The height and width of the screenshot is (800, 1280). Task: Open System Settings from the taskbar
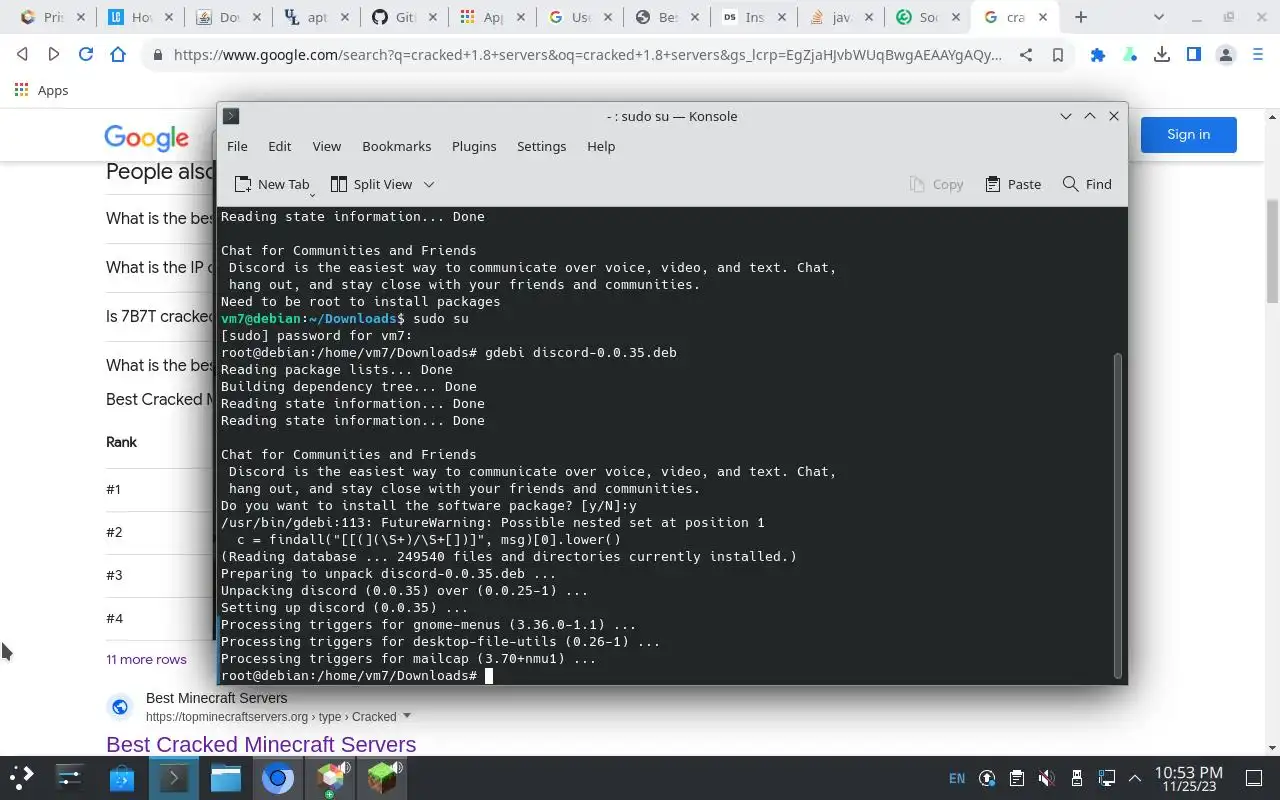(70, 777)
